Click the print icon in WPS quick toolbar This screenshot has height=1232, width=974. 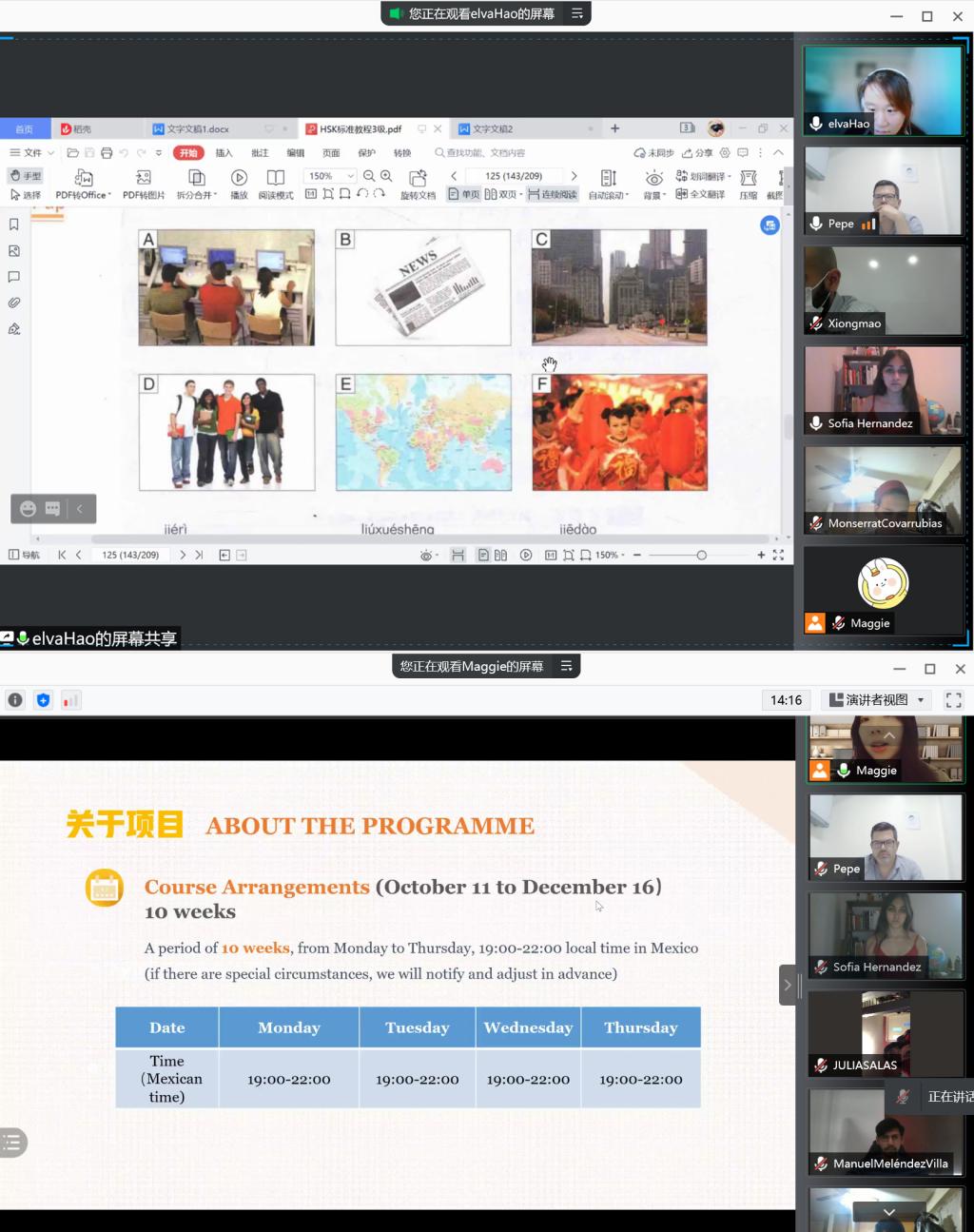click(x=107, y=152)
